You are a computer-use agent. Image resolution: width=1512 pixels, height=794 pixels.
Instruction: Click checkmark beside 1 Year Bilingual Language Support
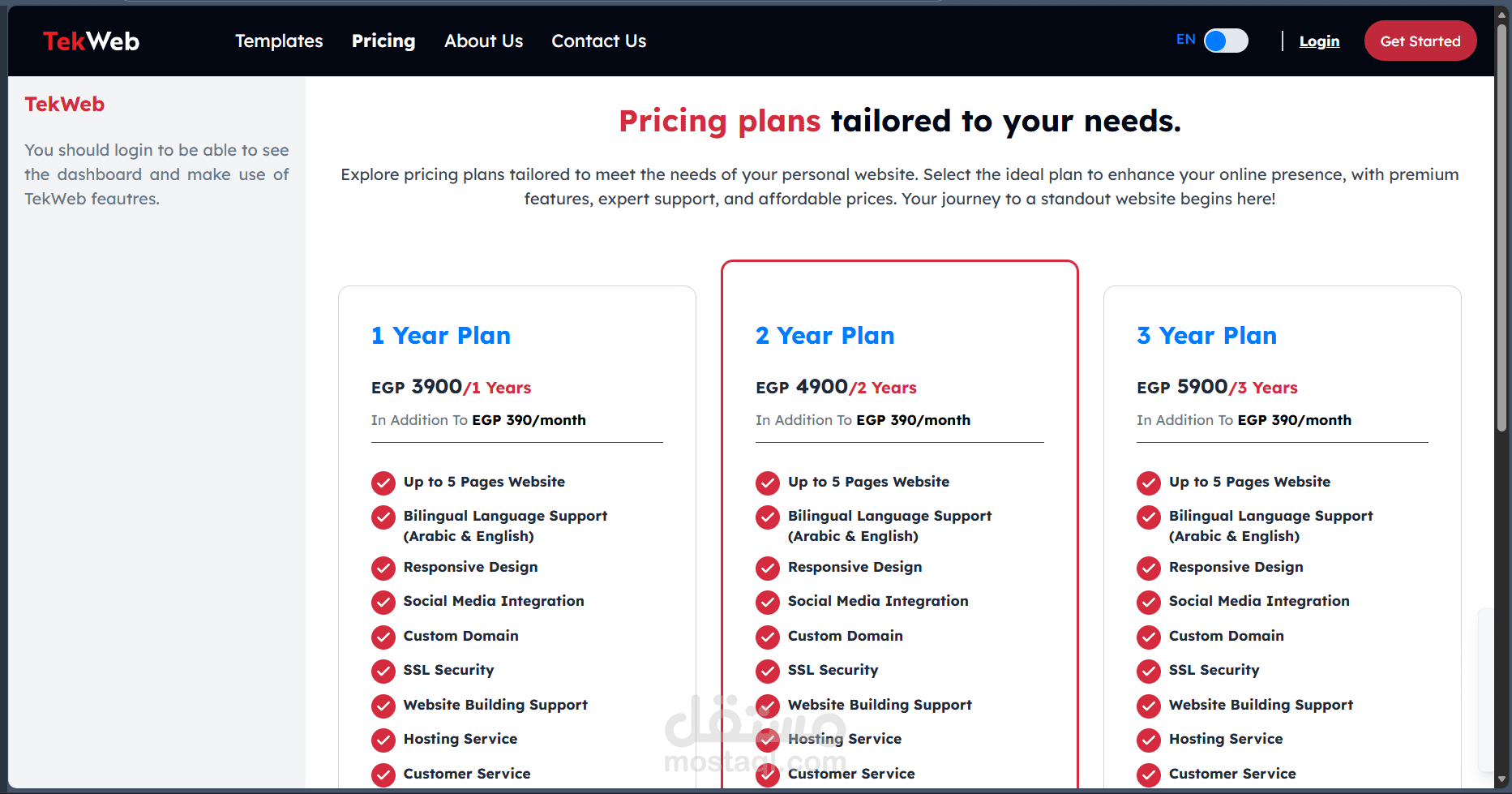click(383, 517)
